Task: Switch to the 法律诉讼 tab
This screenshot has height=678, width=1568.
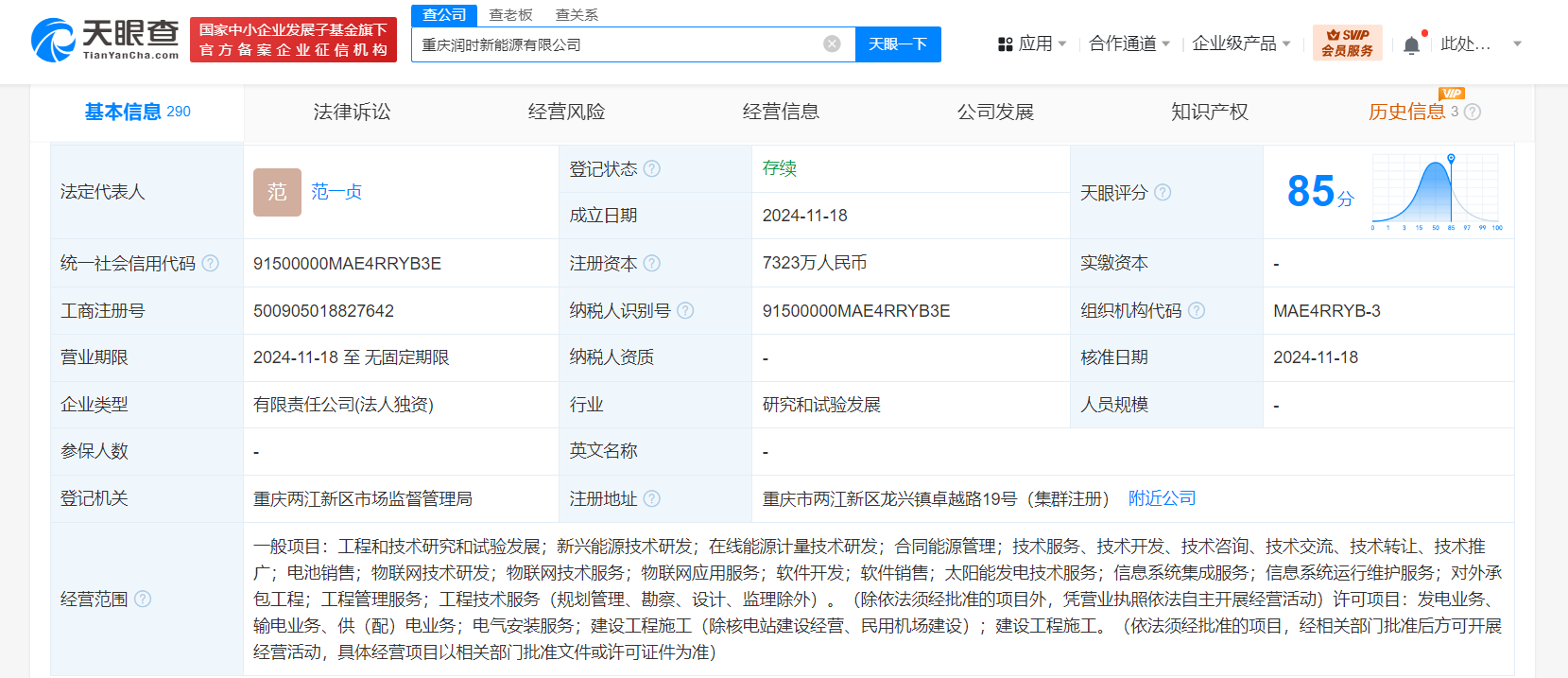Action: tap(352, 113)
